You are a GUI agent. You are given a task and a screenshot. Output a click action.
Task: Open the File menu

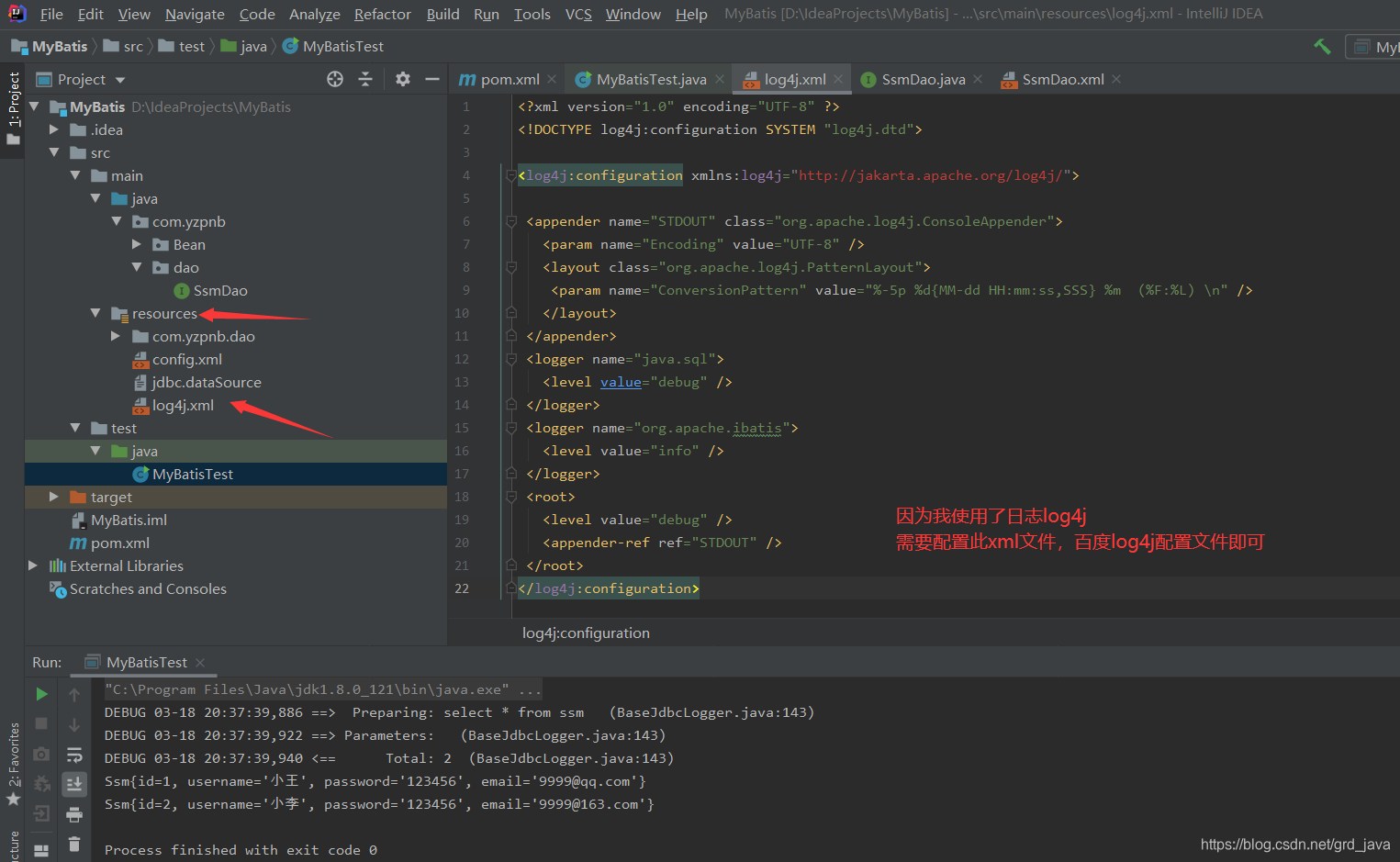tap(51, 14)
